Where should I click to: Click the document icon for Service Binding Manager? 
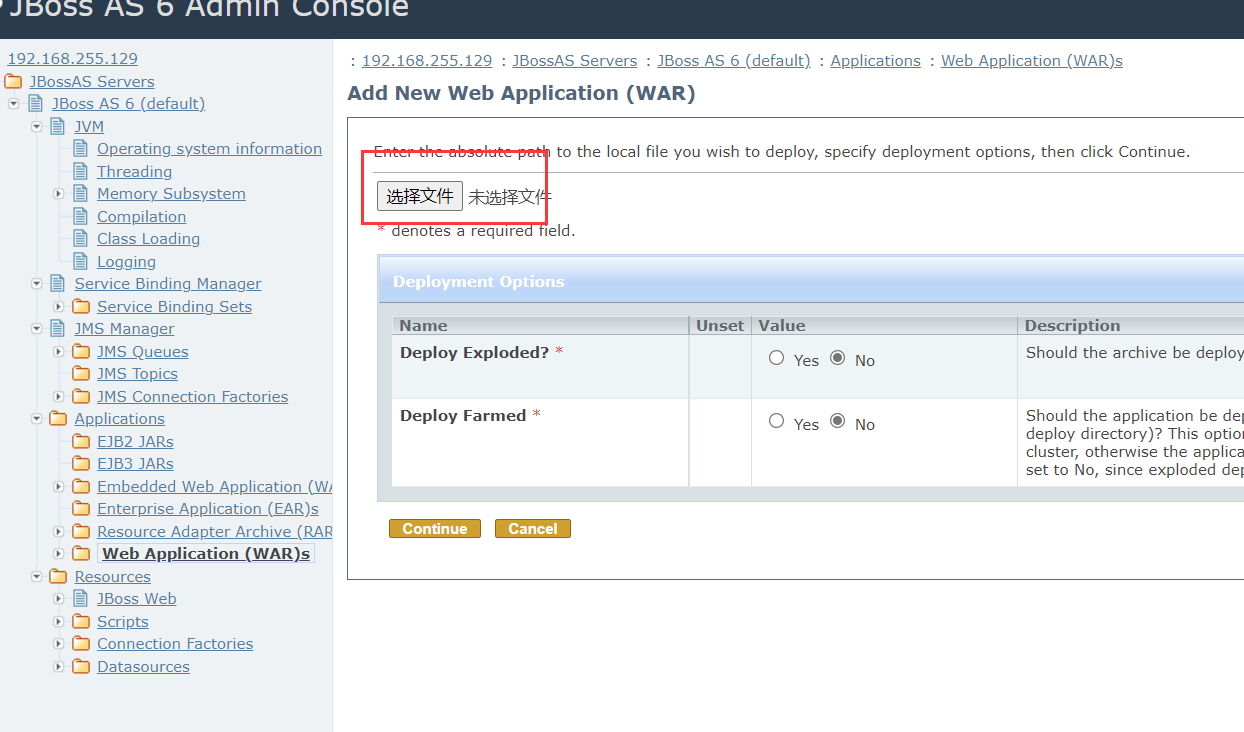click(x=58, y=283)
